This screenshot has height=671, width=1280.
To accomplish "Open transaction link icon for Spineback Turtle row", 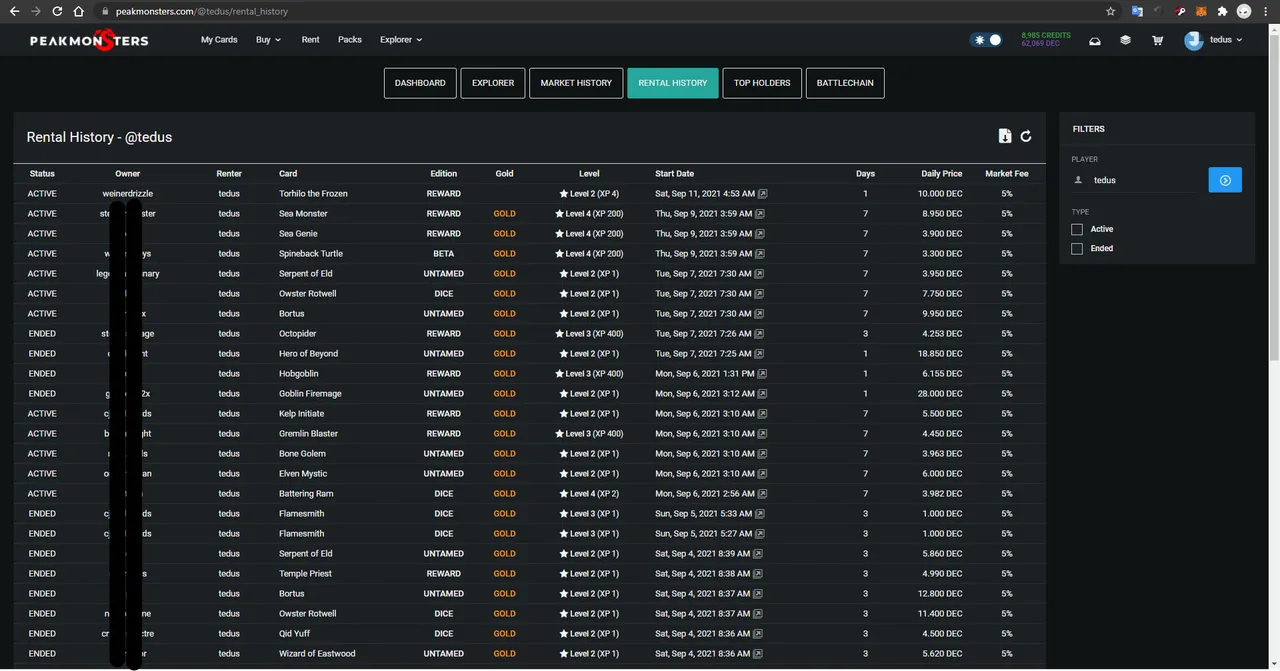I will click(x=759, y=253).
